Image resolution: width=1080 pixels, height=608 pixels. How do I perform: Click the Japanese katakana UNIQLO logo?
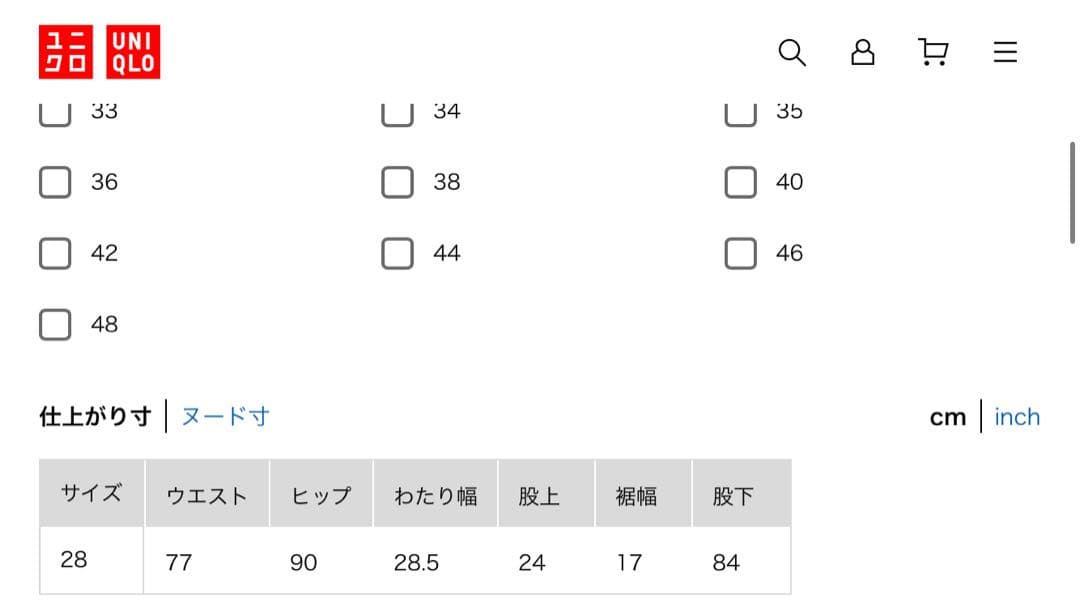tap(66, 52)
